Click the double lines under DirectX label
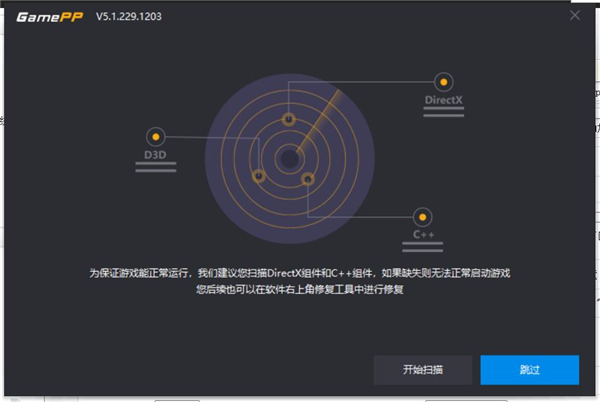 coord(441,115)
